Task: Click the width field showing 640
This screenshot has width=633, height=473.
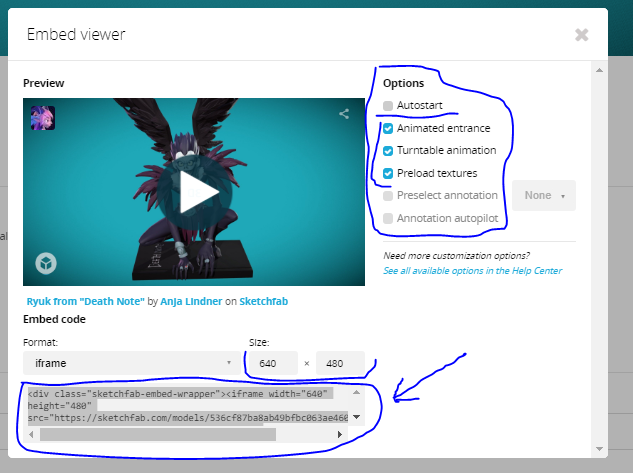Action: pos(273,363)
